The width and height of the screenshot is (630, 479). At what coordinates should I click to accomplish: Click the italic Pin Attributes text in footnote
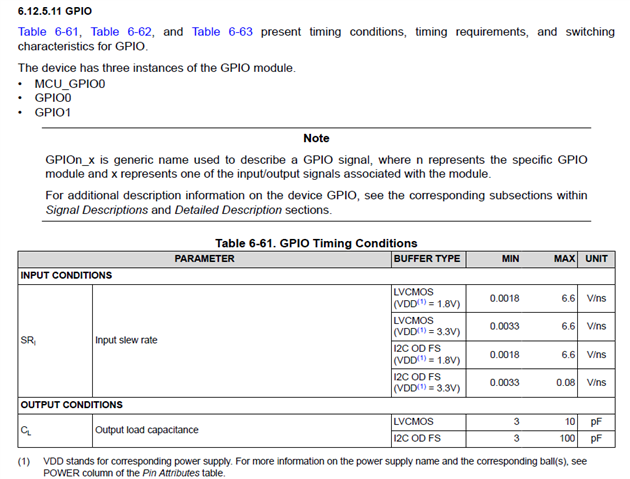tap(171, 473)
